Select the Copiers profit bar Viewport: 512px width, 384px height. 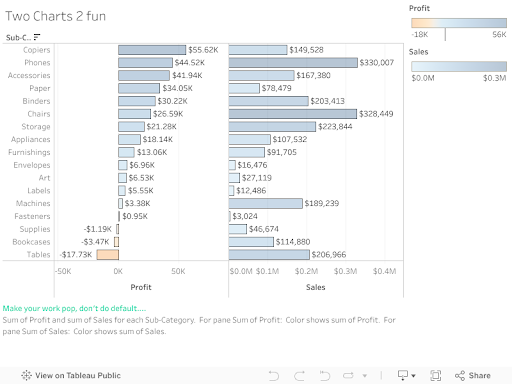coord(152,50)
